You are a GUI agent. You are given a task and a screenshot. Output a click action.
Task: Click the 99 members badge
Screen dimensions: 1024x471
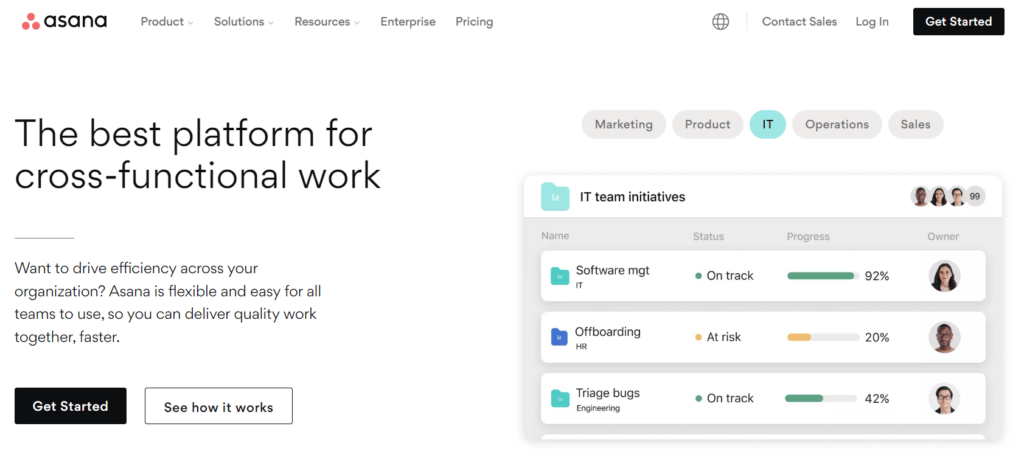pyautogui.click(x=975, y=196)
